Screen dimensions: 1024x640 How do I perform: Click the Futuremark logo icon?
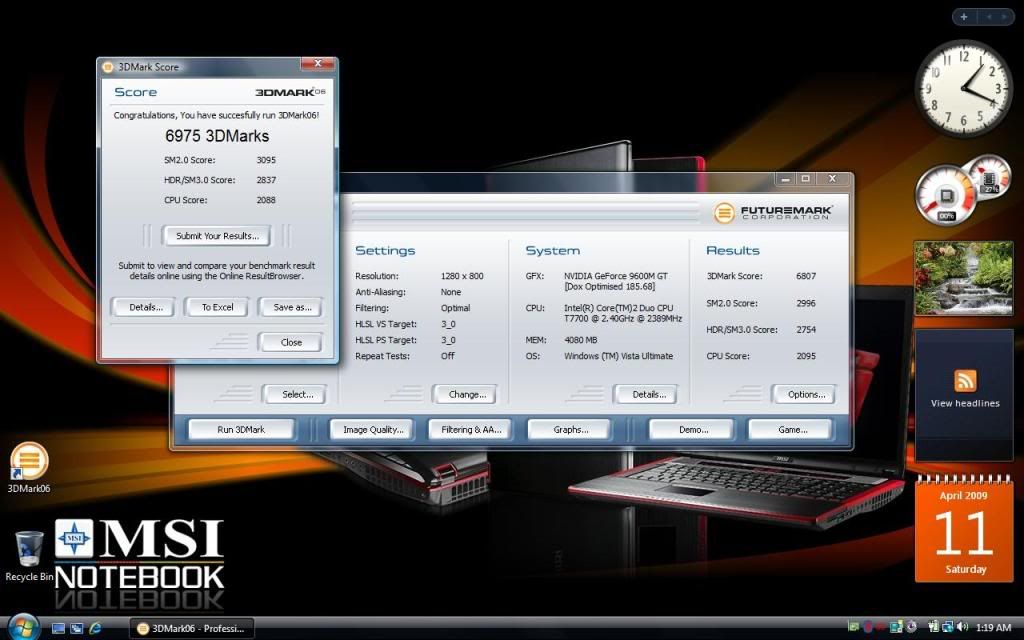click(724, 212)
